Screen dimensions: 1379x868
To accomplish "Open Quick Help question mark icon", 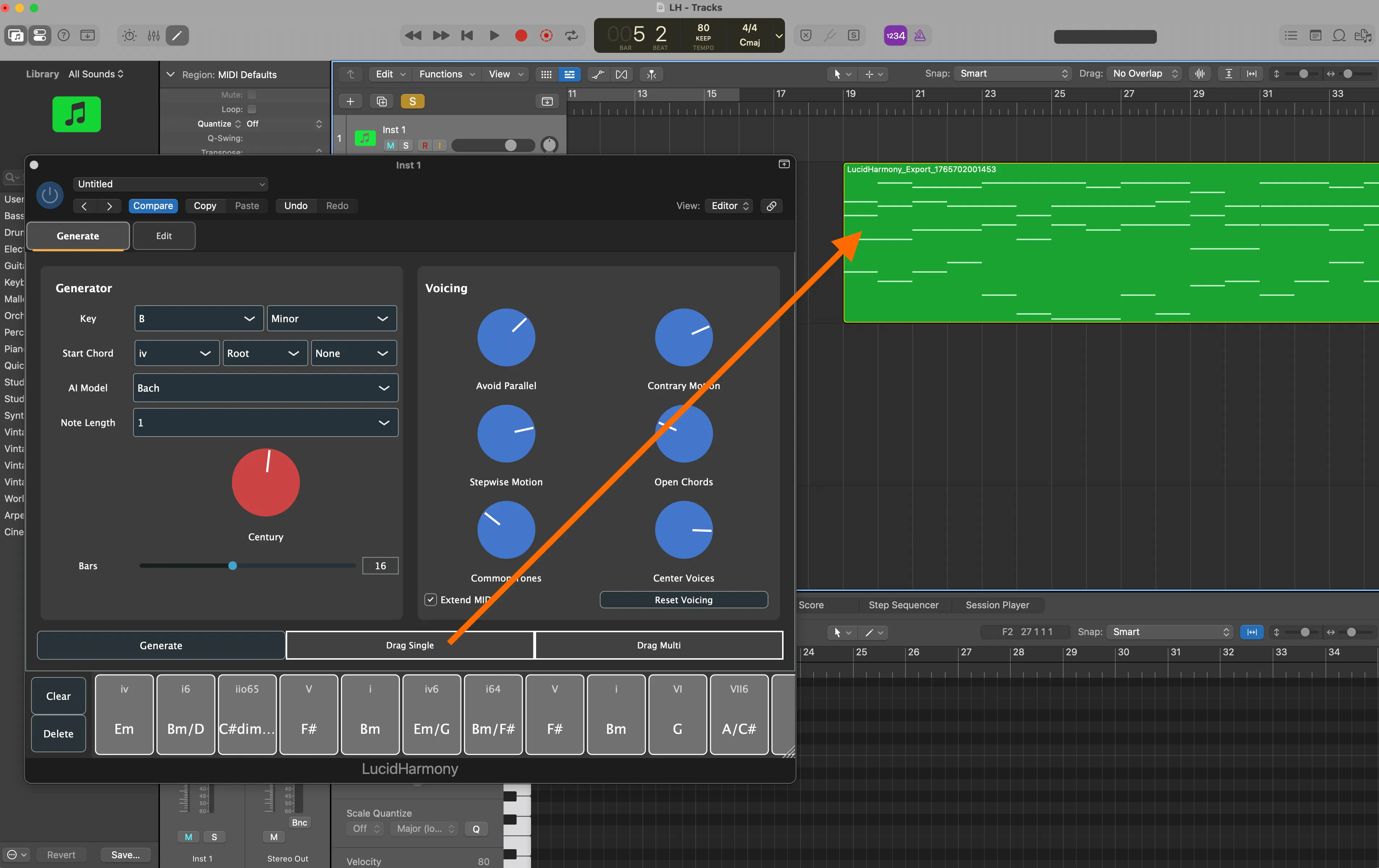I will click(x=64, y=35).
